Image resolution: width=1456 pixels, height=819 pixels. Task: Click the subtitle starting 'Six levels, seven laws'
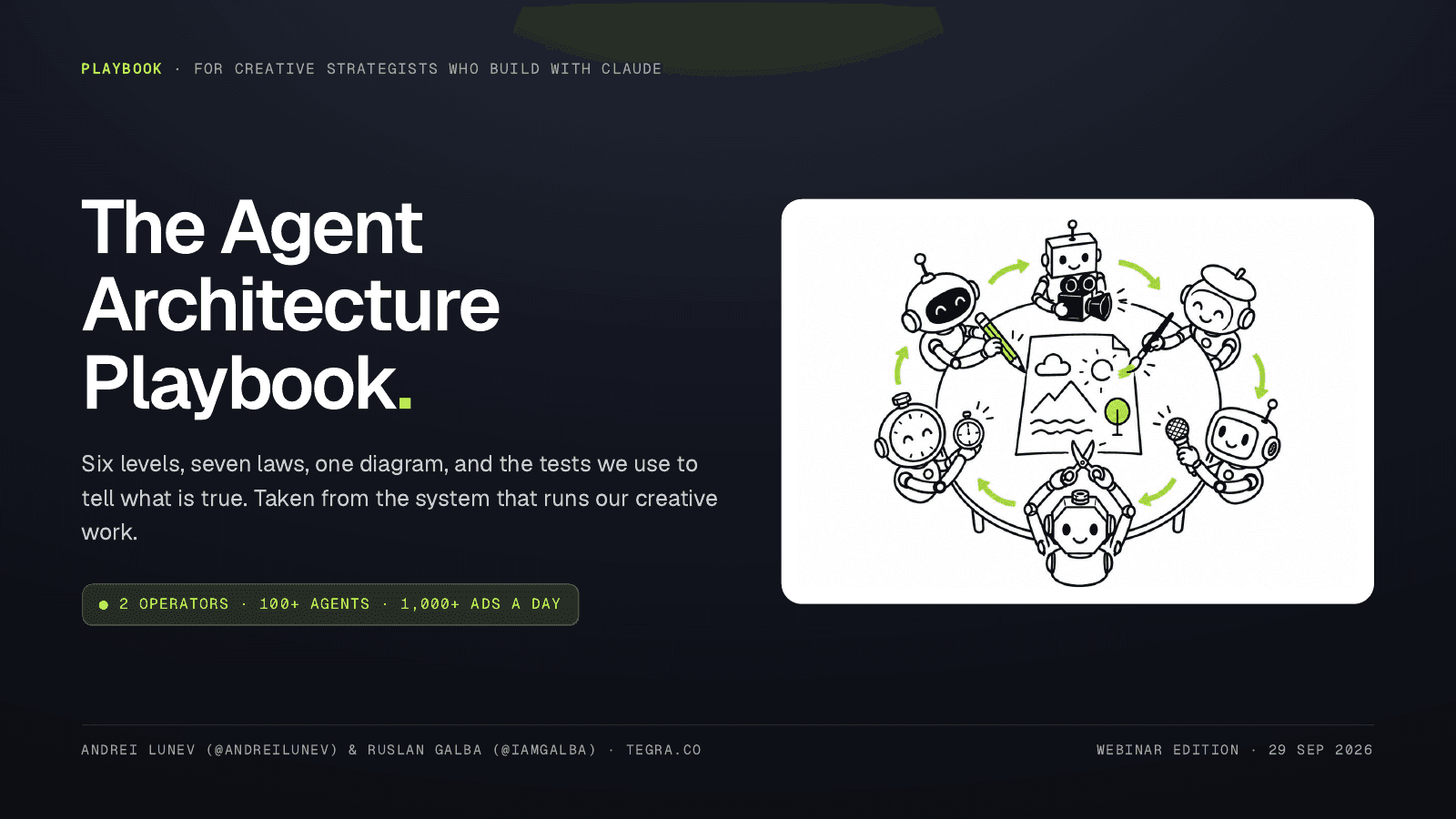(399, 498)
